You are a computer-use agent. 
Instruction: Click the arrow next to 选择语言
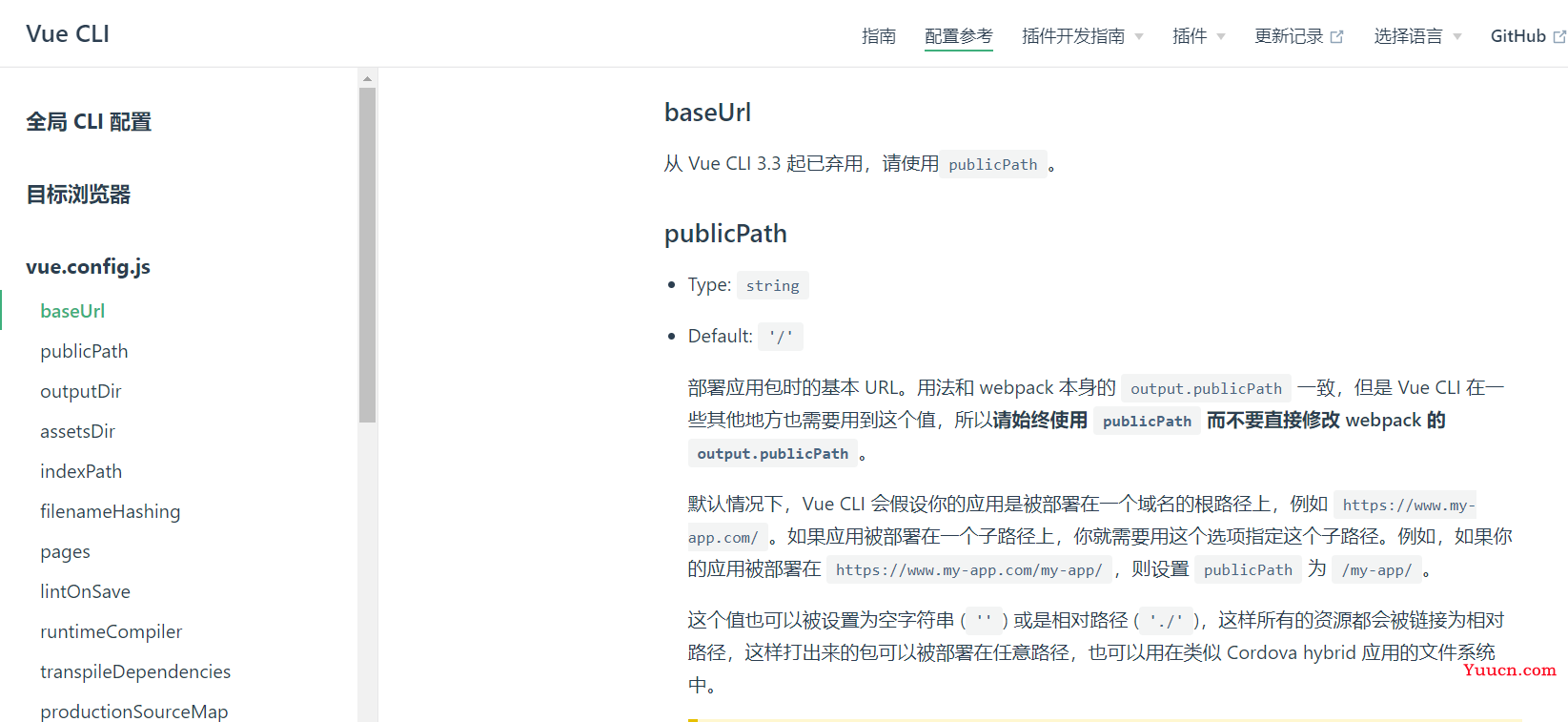pyautogui.click(x=1456, y=37)
